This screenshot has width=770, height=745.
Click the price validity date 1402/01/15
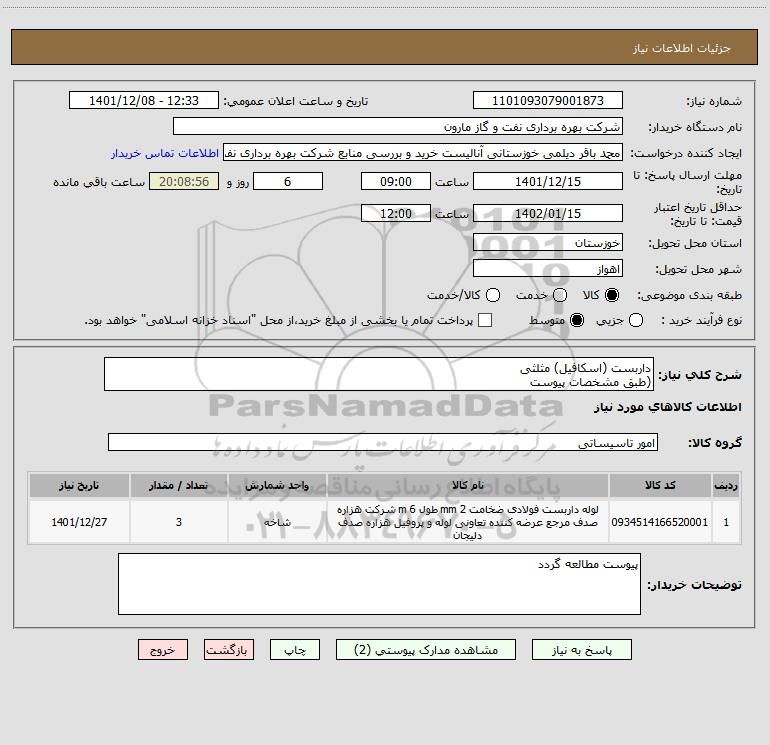[548, 213]
